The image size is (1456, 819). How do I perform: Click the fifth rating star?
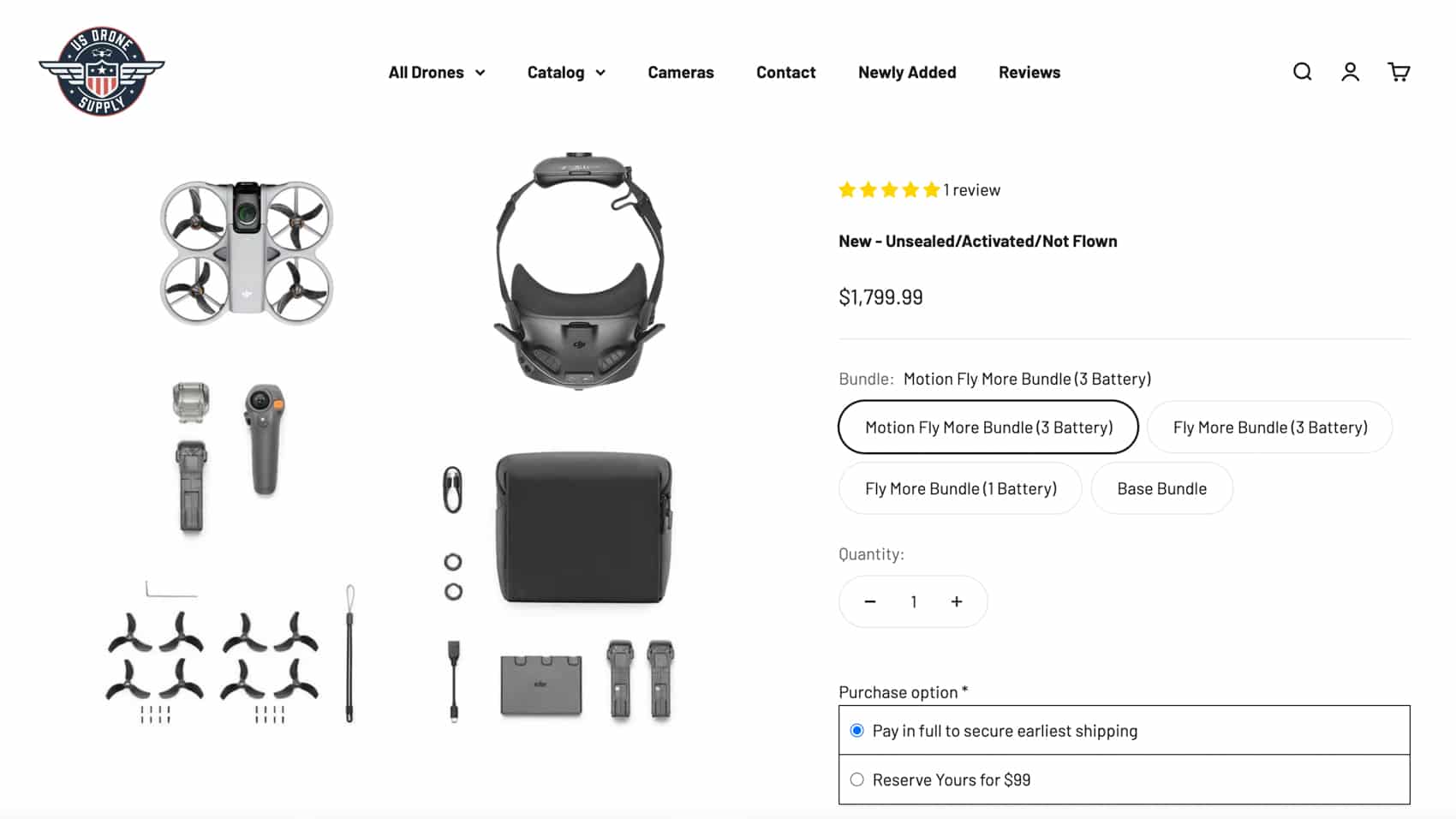[930, 189]
